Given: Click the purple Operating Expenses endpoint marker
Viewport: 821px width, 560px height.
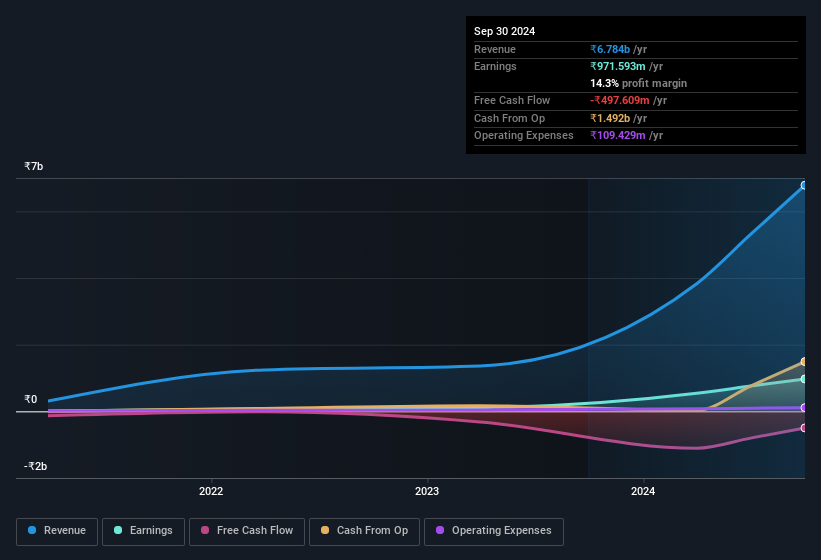Looking at the screenshot, I should tap(804, 408).
